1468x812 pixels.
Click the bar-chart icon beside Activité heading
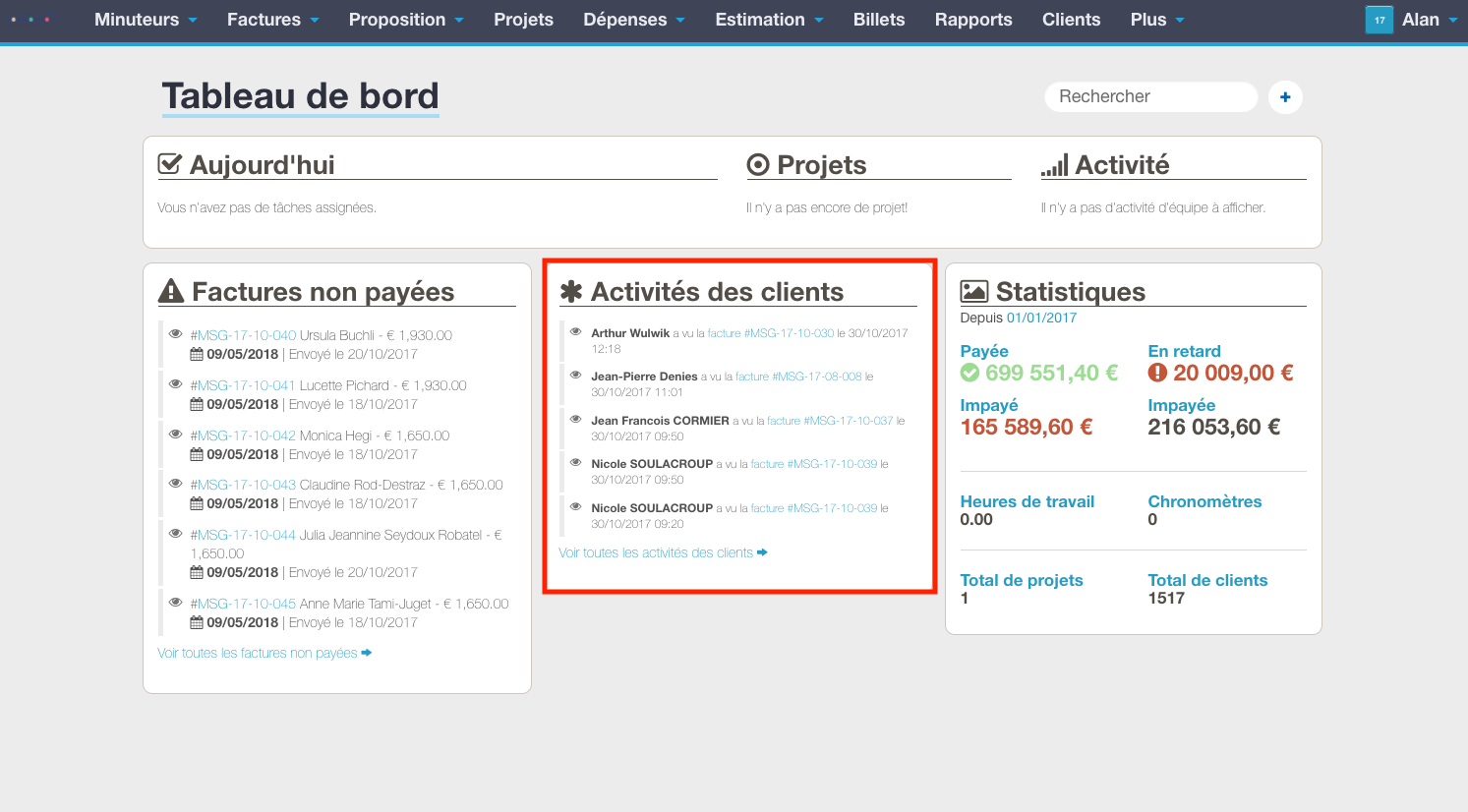click(1055, 165)
